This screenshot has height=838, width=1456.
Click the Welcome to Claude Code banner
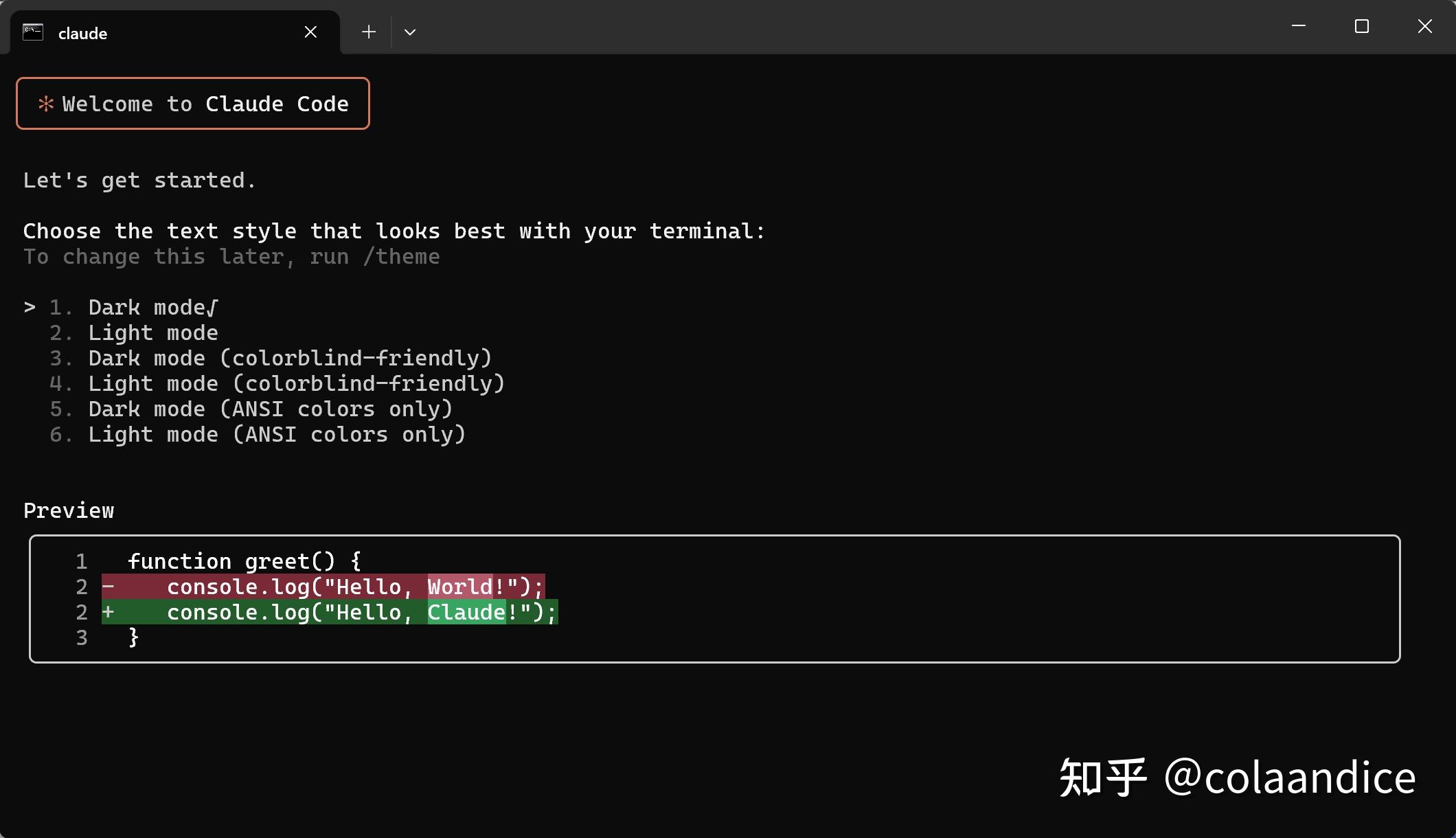pyautogui.click(x=193, y=104)
